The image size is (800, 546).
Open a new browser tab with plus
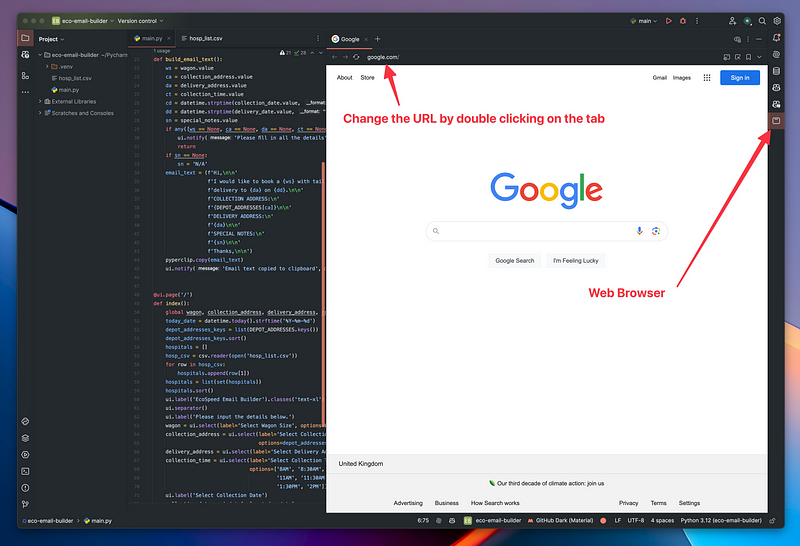click(x=378, y=39)
